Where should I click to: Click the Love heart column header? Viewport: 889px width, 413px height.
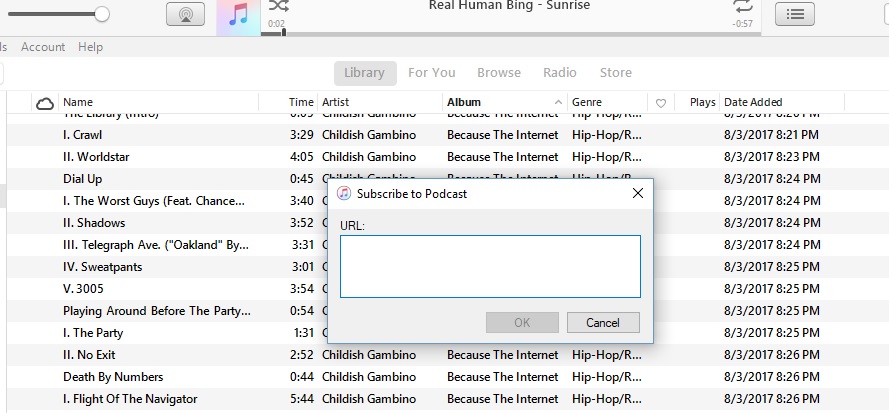click(x=661, y=103)
